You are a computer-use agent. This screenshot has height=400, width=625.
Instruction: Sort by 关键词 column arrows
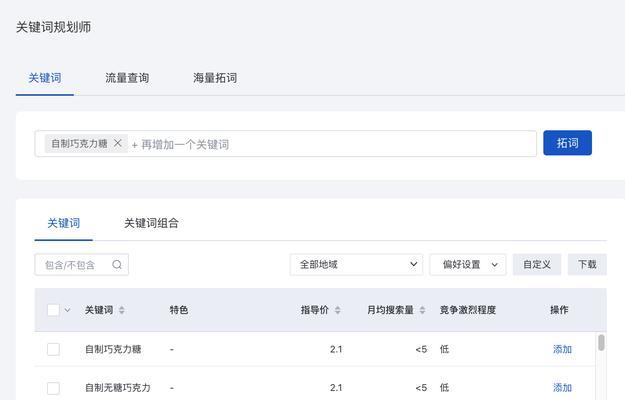tap(122, 310)
